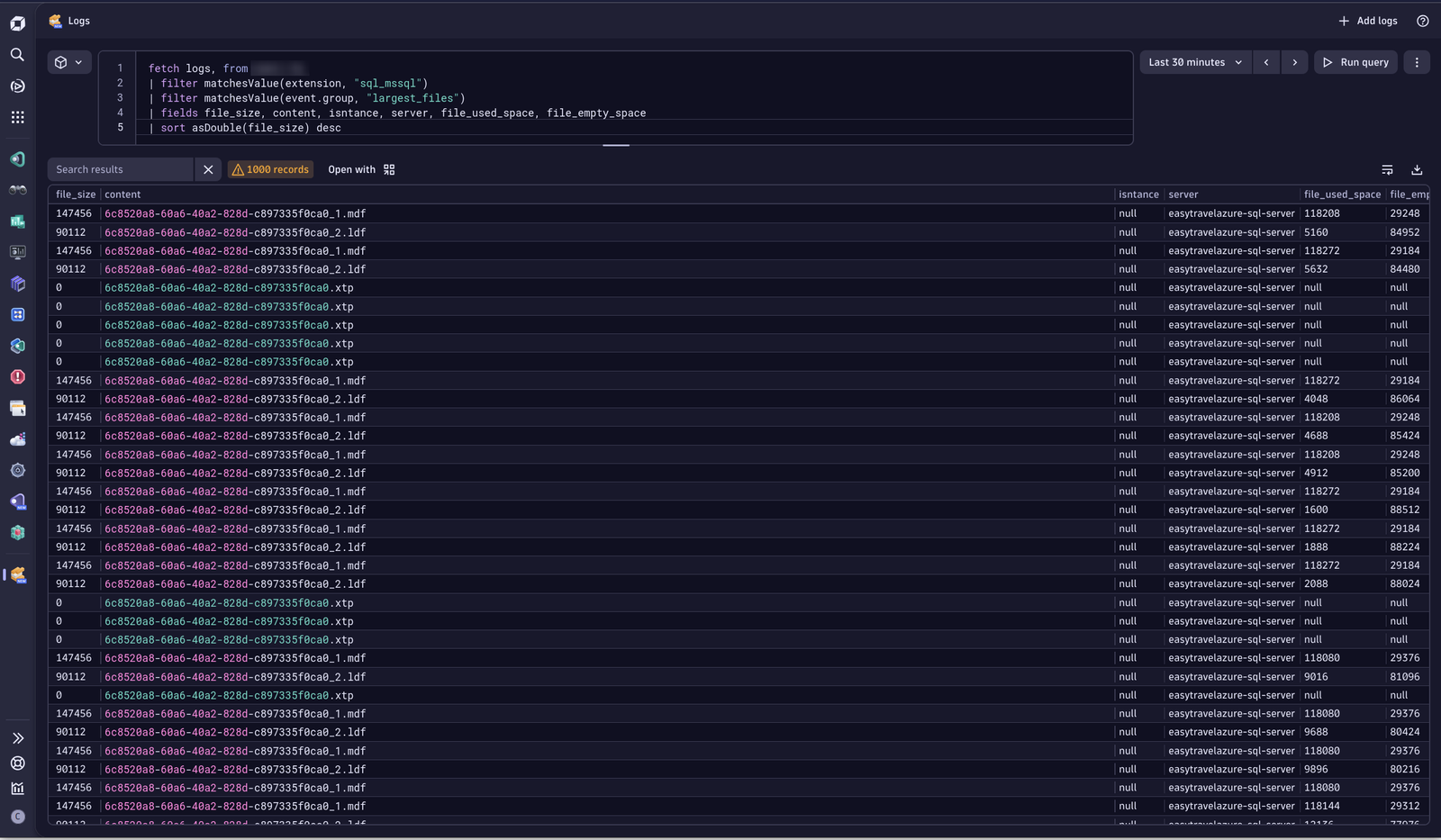
Task: Open the three-dot more options menu
Action: 1417,62
